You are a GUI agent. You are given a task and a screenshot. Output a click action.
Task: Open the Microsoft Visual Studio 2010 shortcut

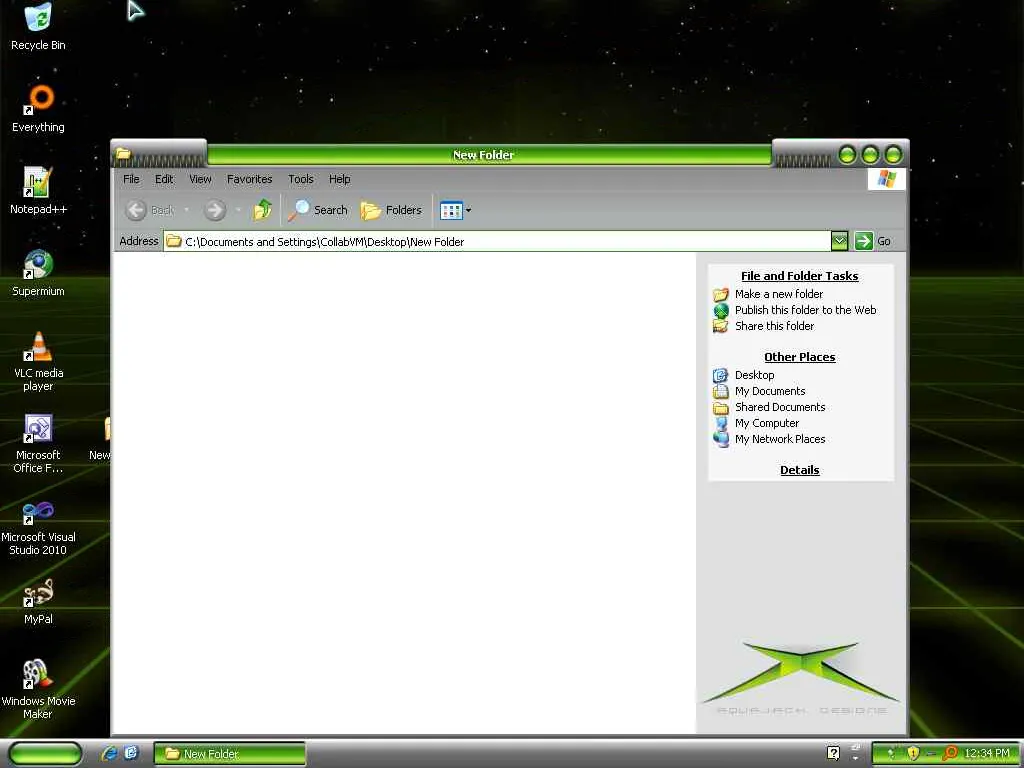[38, 526]
